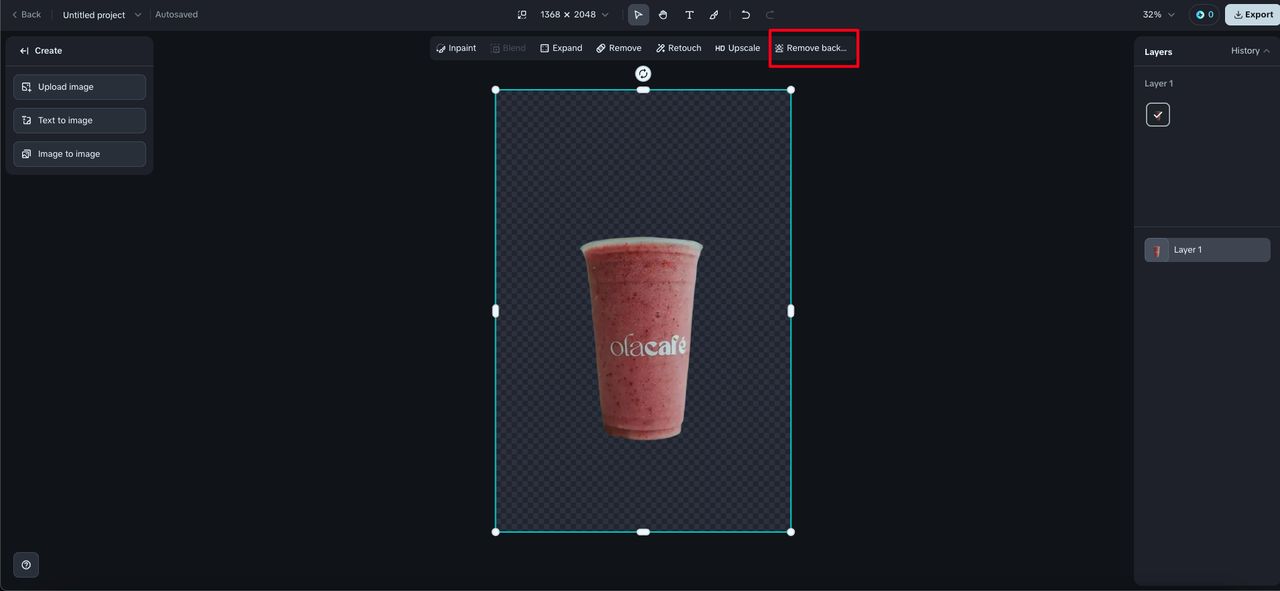Screen dimensions: 1280x591
Task: Select the Layer 1 row in layer list
Action: pos(1207,250)
